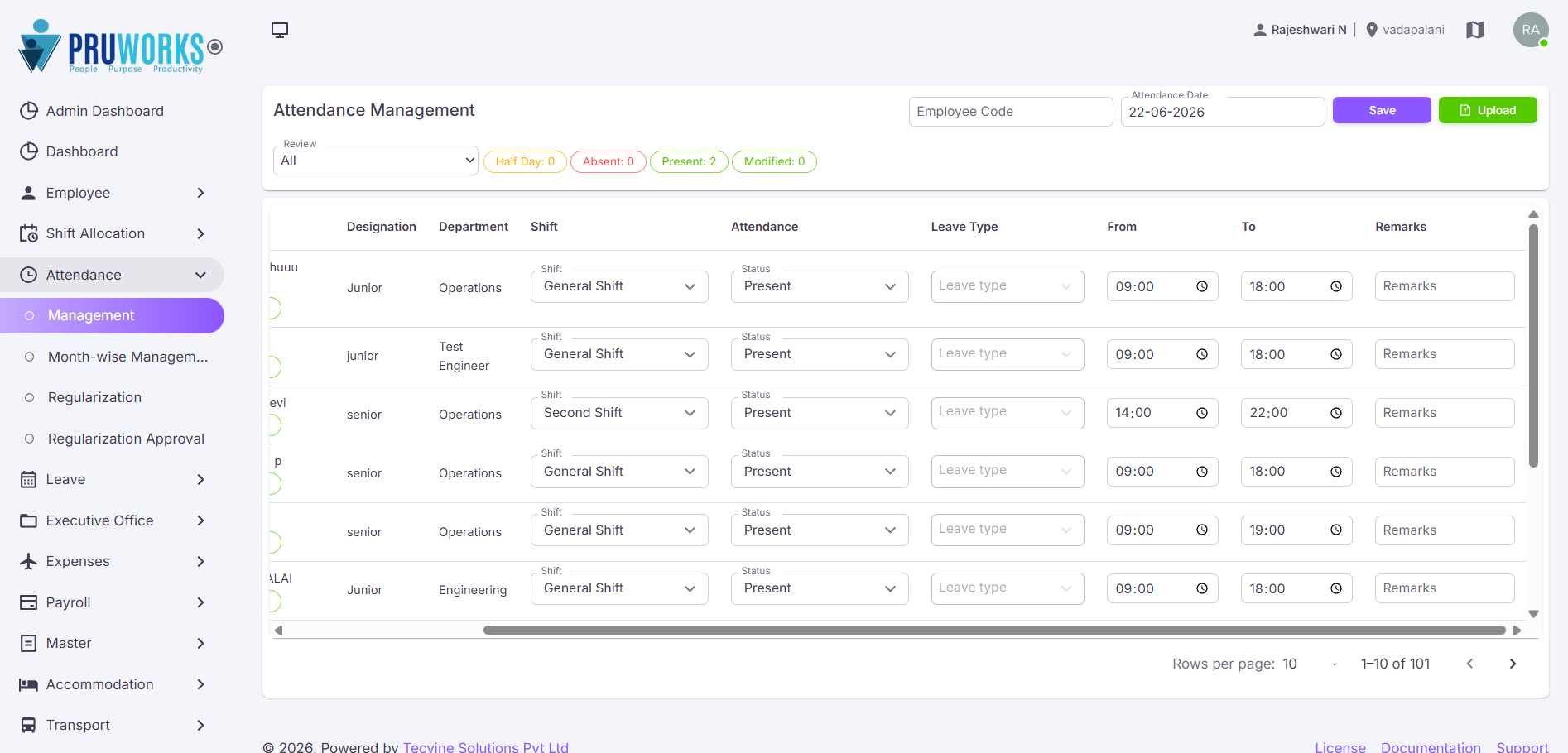Open Status dropdown in Test Engineer row

pyautogui.click(x=820, y=354)
